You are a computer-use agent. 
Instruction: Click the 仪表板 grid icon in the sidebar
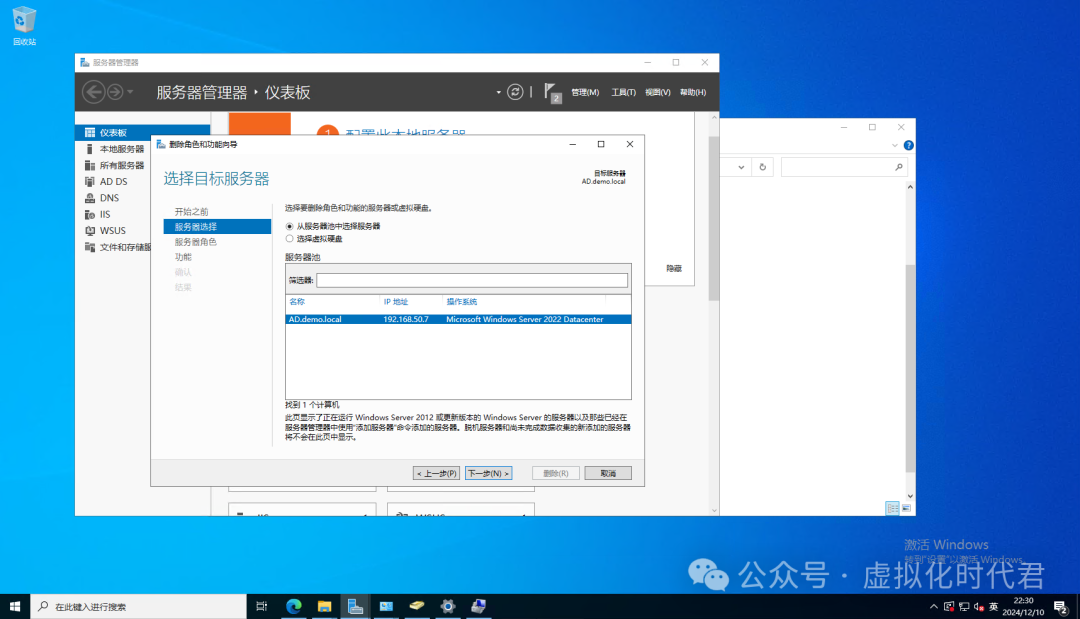90,132
